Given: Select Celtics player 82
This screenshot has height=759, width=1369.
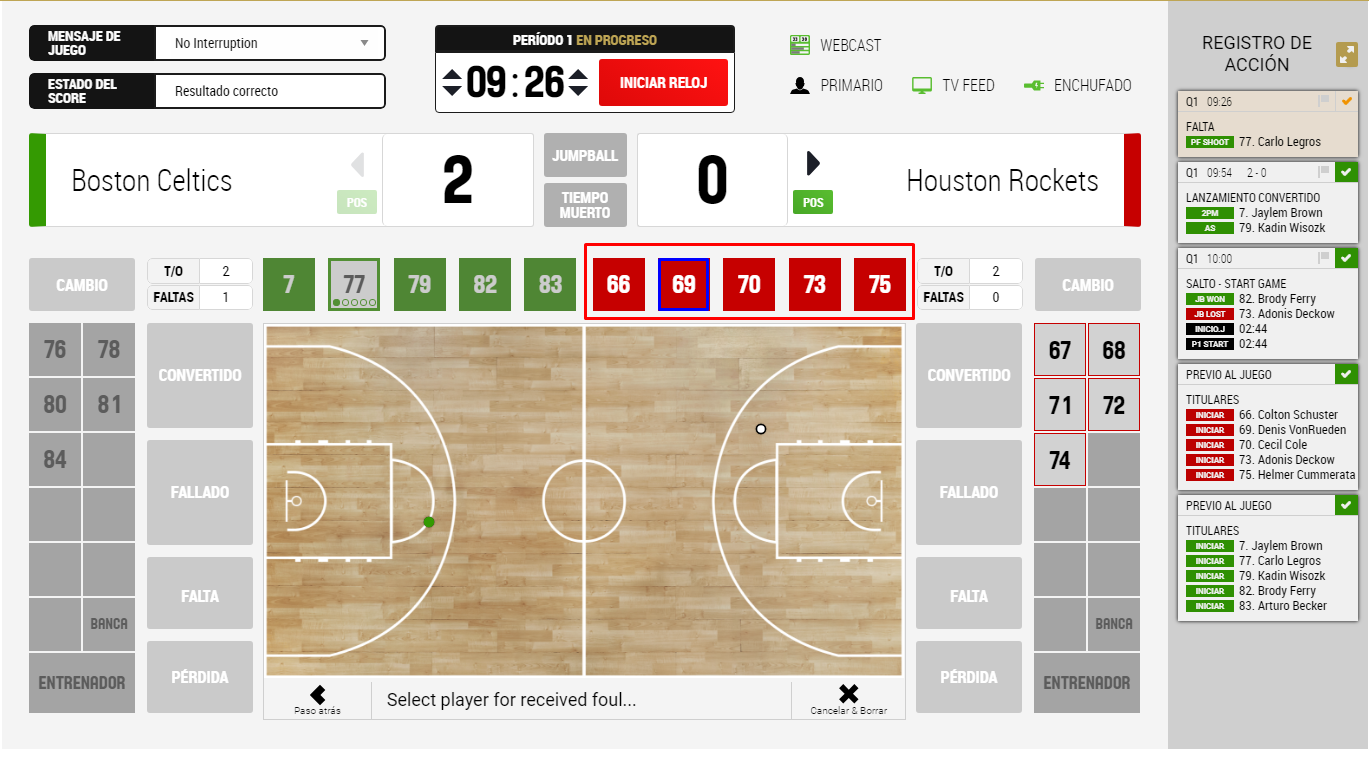Looking at the screenshot, I should coord(485,285).
